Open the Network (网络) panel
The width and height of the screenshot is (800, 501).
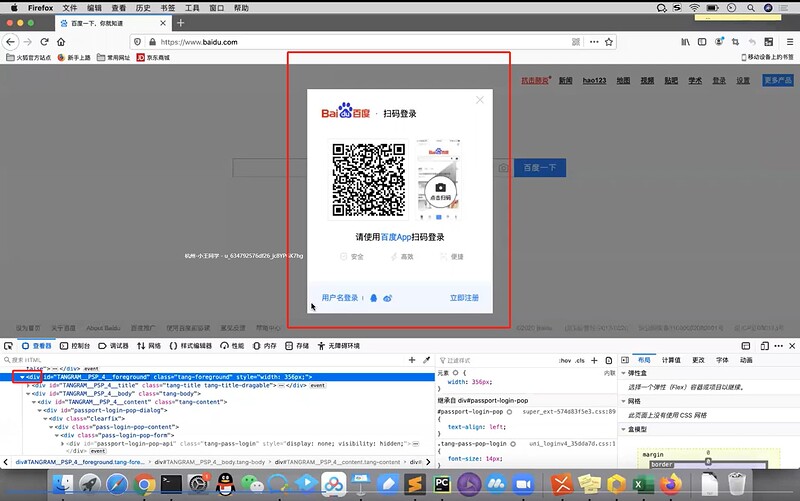[x=149, y=346]
